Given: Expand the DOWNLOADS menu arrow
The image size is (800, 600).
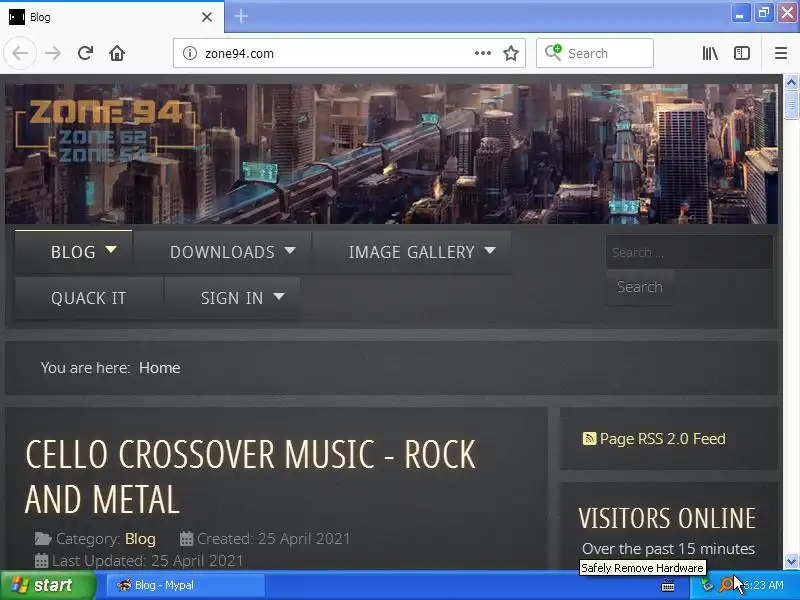Looking at the screenshot, I should point(290,251).
